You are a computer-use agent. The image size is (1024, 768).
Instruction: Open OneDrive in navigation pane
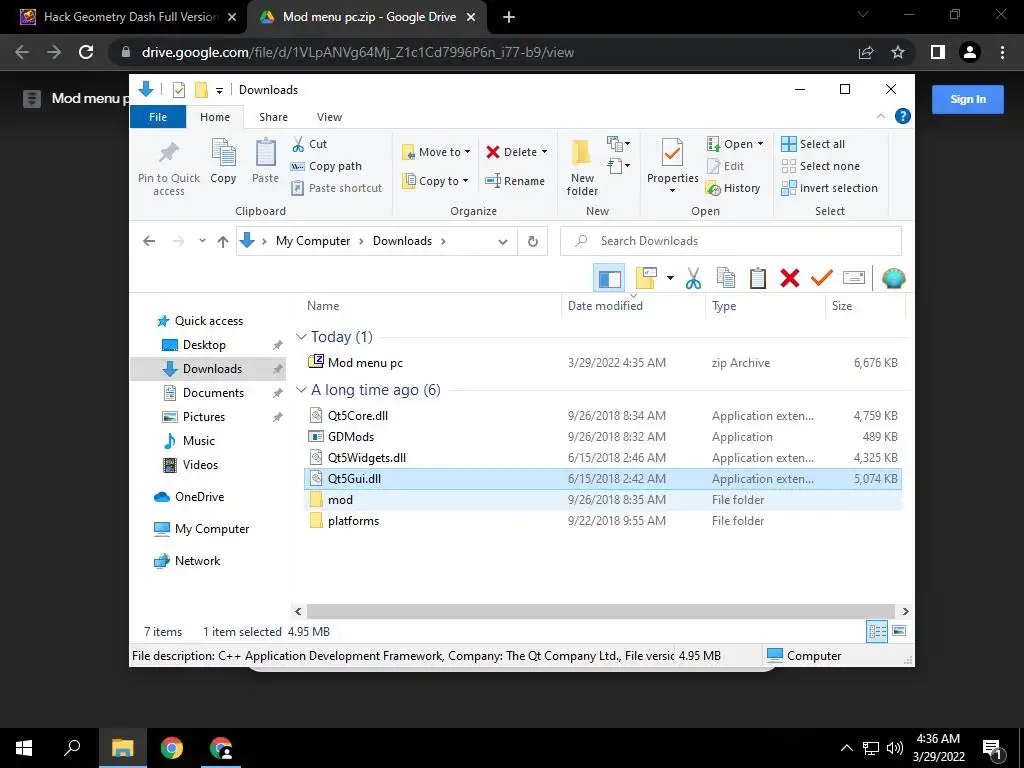[189, 496]
